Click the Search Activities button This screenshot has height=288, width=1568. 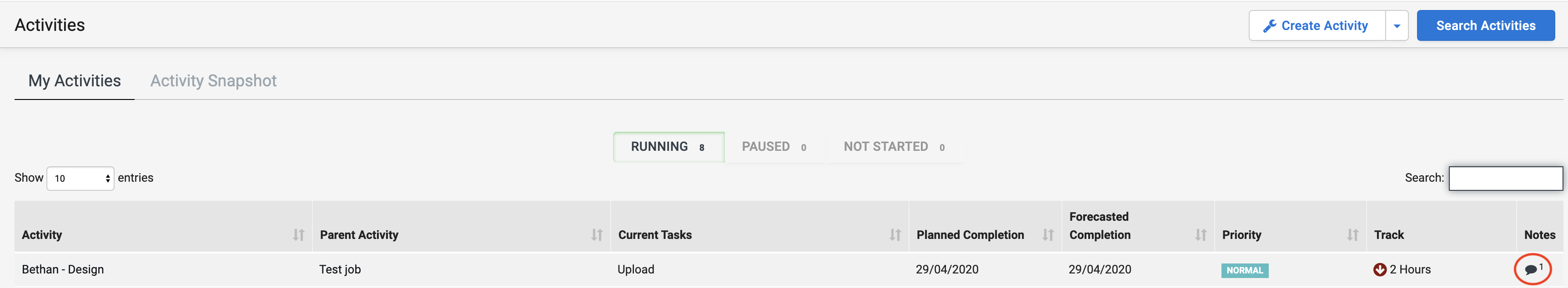click(1486, 25)
